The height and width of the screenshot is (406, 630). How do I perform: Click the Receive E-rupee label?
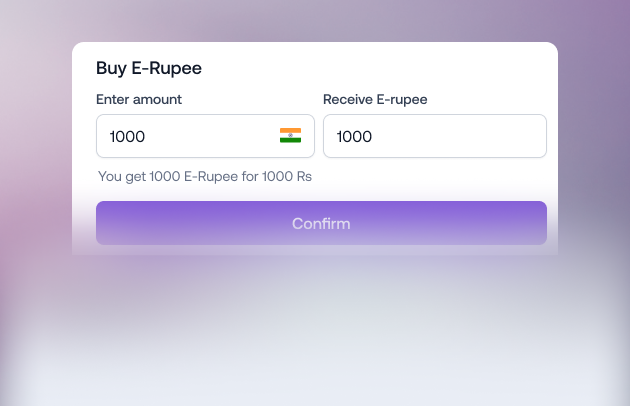pos(375,99)
